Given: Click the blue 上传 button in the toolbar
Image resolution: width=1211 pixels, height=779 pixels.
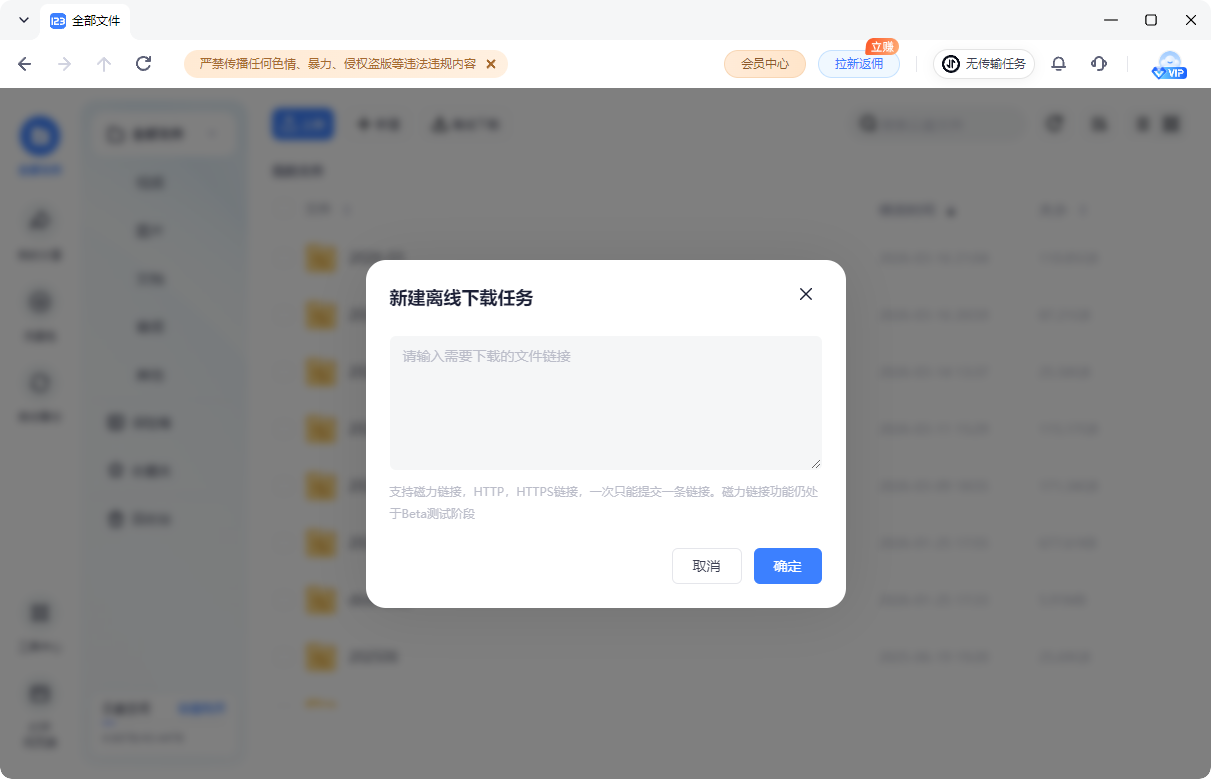Looking at the screenshot, I should (x=302, y=123).
